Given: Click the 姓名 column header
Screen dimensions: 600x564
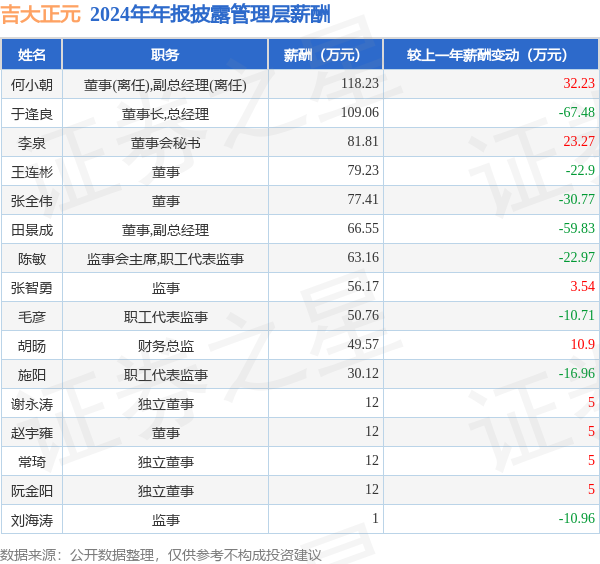Looking at the screenshot, I should [x=32, y=55].
